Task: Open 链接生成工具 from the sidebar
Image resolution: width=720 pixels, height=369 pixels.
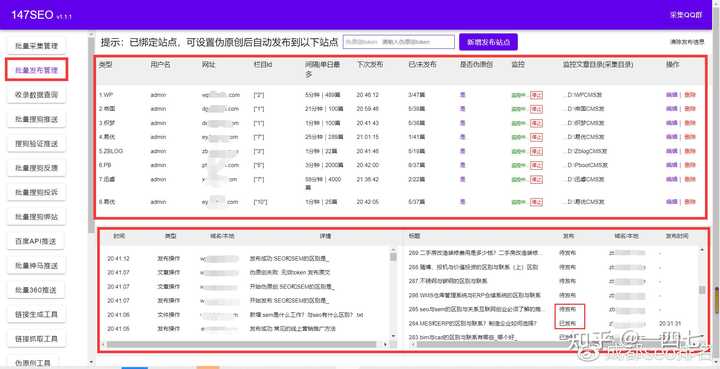Action: 37,314
